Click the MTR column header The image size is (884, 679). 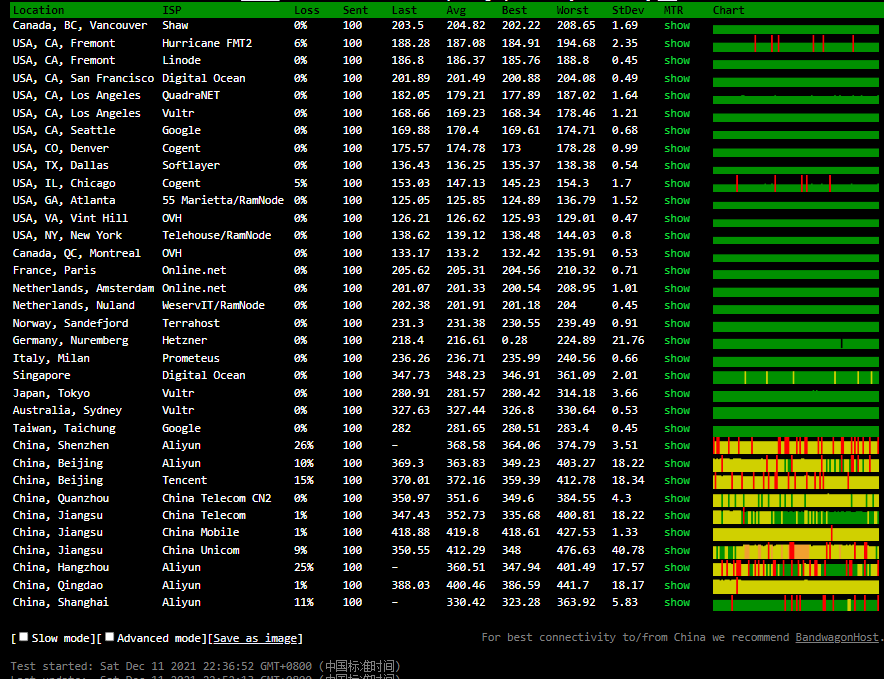pos(674,10)
